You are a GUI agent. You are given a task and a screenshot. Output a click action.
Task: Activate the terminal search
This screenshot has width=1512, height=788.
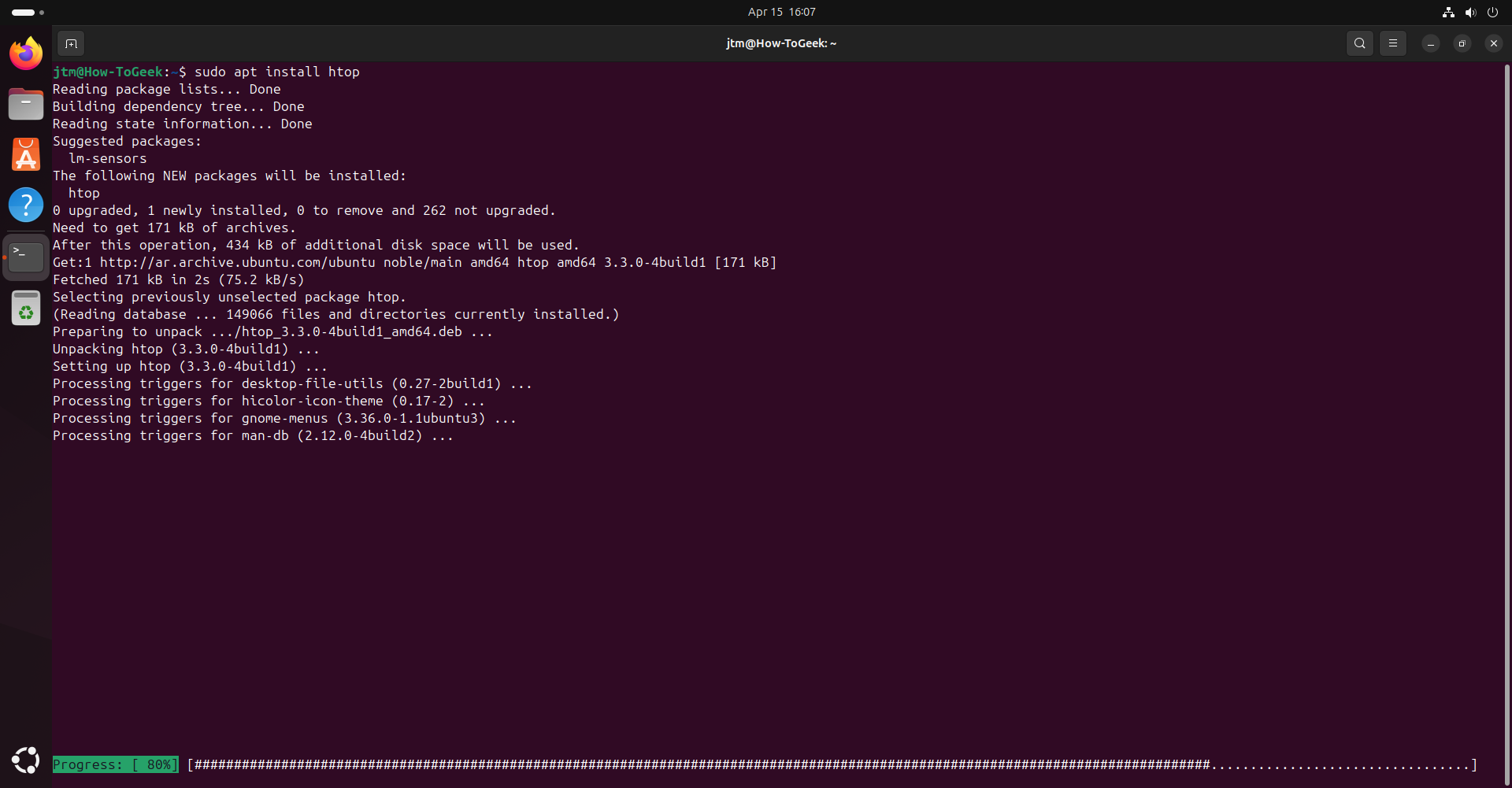[1359, 43]
